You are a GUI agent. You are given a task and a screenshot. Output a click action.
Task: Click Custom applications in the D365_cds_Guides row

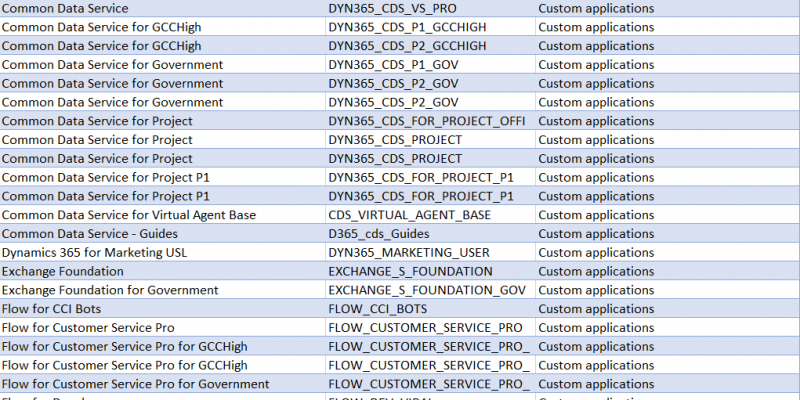click(667, 234)
